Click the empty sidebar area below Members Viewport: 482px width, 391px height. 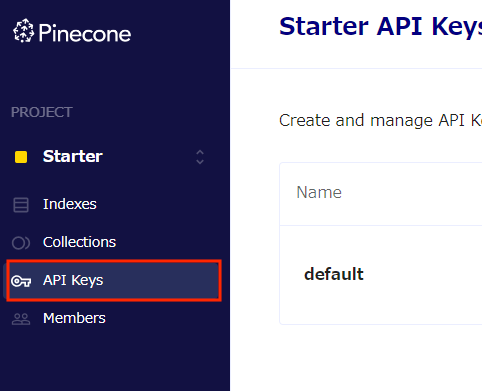click(x=115, y=362)
